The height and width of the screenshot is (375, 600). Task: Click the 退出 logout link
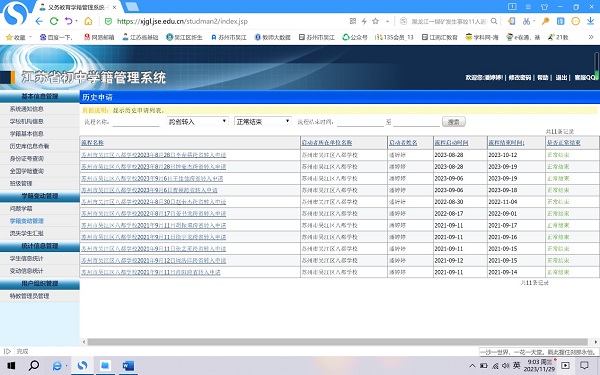[x=561, y=77]
